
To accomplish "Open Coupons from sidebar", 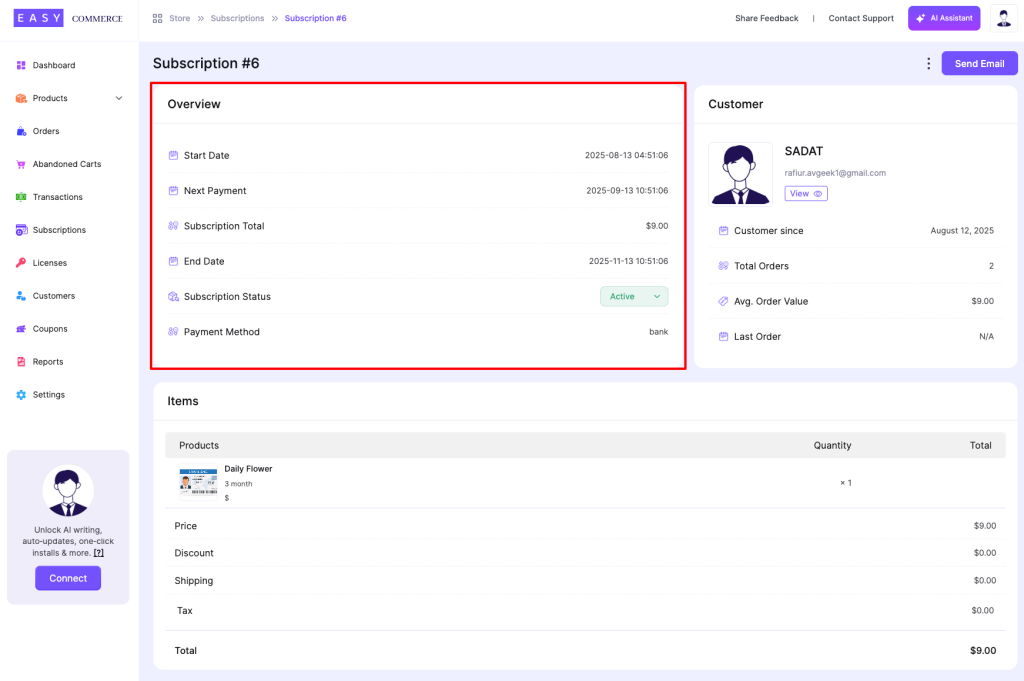I will [x=50, y=329].
